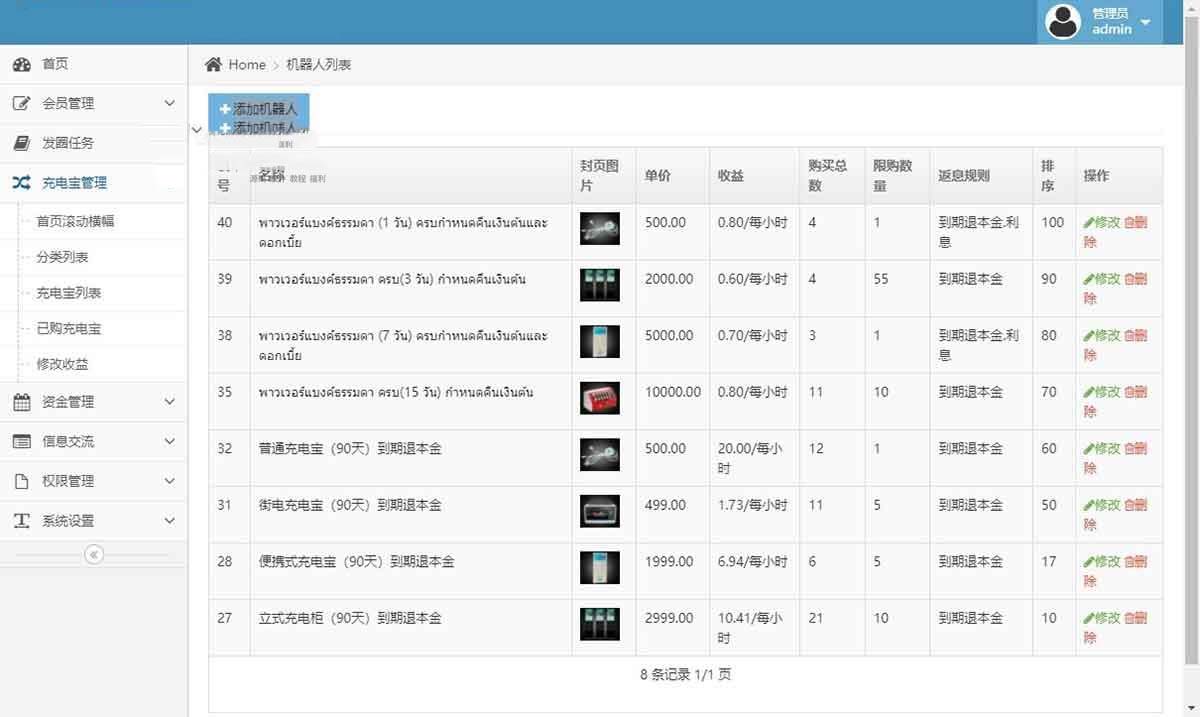Open the admin account dropdown arrow
Screen dimensions: 1200x717
pos(1146,22)
